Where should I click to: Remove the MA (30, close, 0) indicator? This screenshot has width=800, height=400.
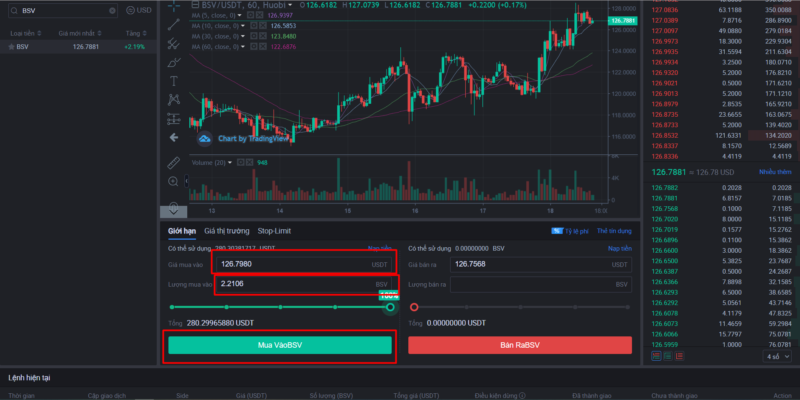(x=262, y=36)
